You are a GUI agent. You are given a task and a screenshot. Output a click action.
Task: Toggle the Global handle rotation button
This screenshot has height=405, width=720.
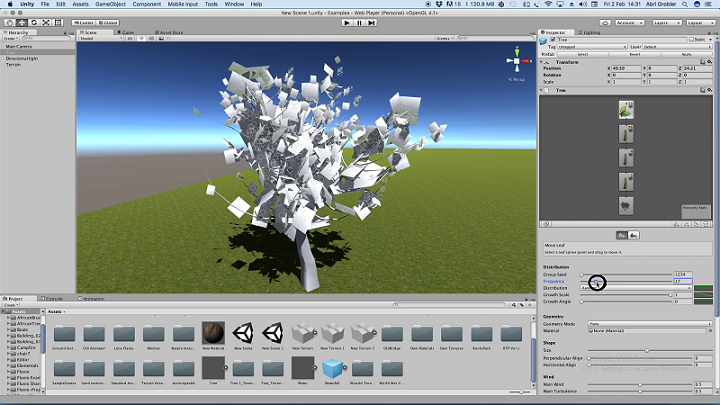click(x=108, y=22)
